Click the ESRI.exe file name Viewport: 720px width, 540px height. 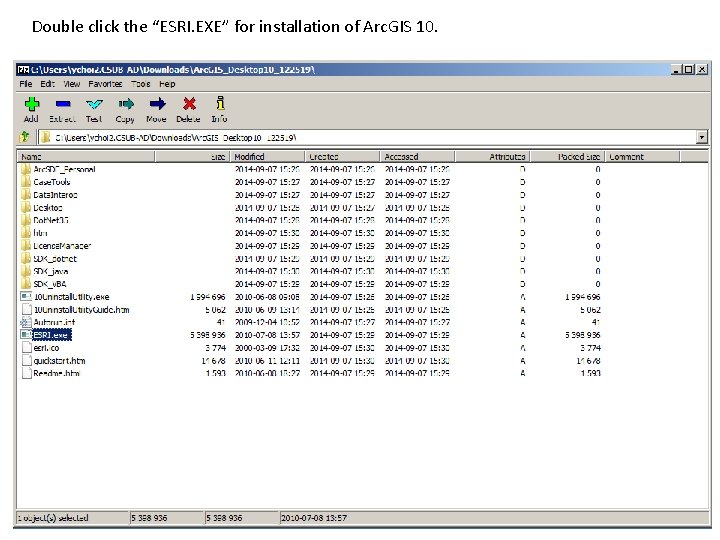pos(51,335)
